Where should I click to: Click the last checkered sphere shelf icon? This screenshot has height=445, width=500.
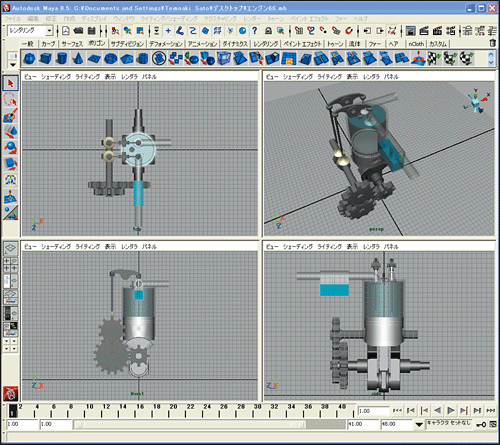[x=467, y=59]
